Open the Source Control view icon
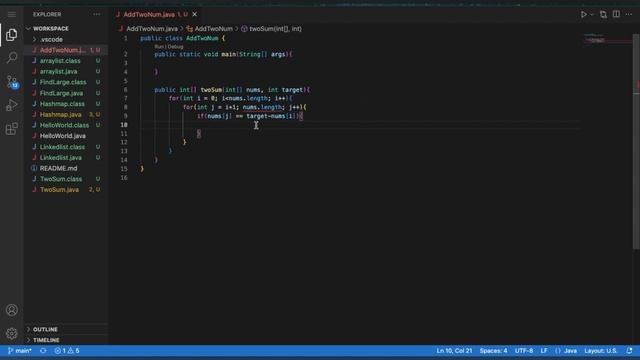This screenshot has width=640, height=360. (12, 82)
